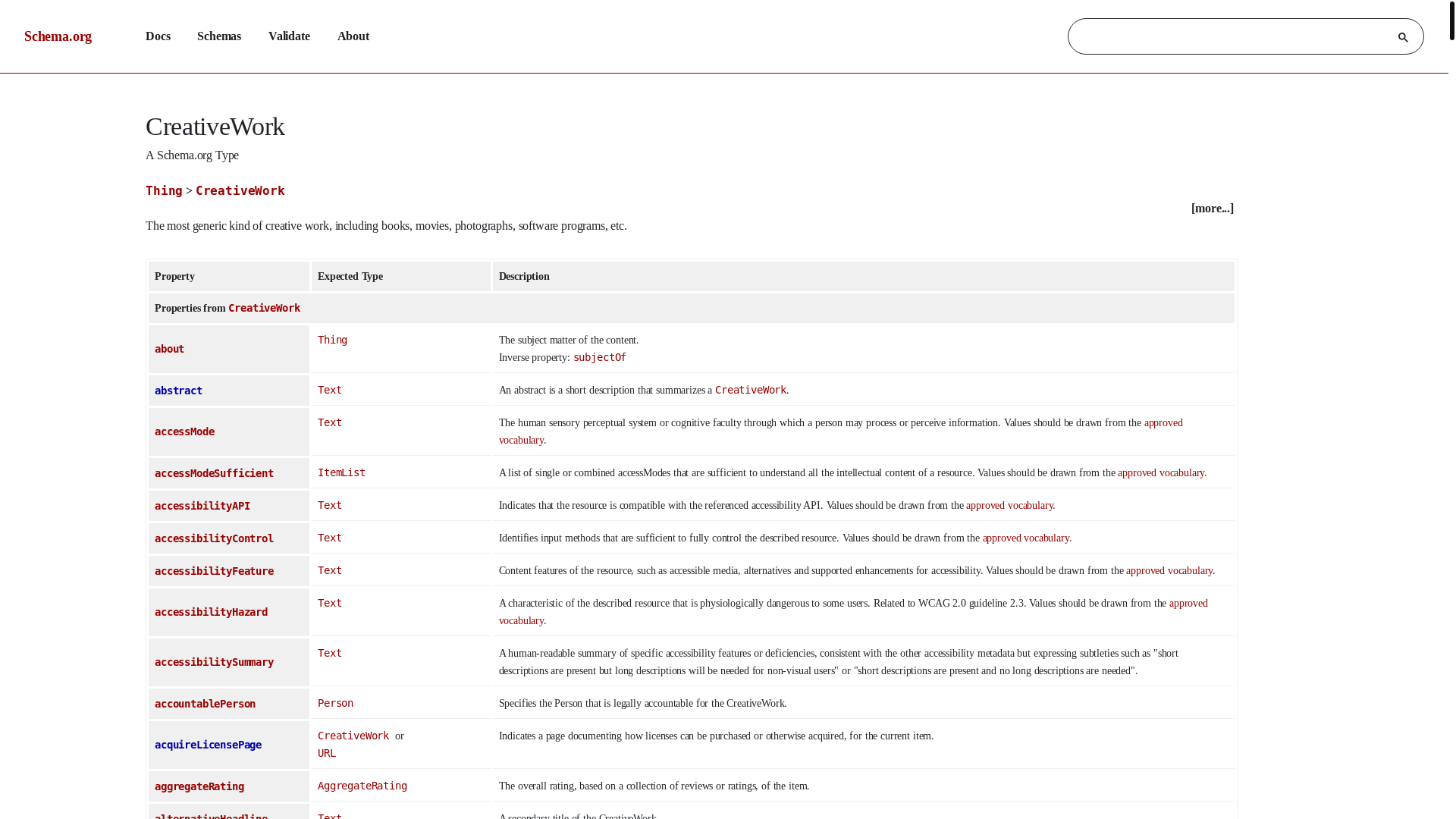
Task: Click the page vertical scrollbar thumb
Action: click(x=1452, y=20)
